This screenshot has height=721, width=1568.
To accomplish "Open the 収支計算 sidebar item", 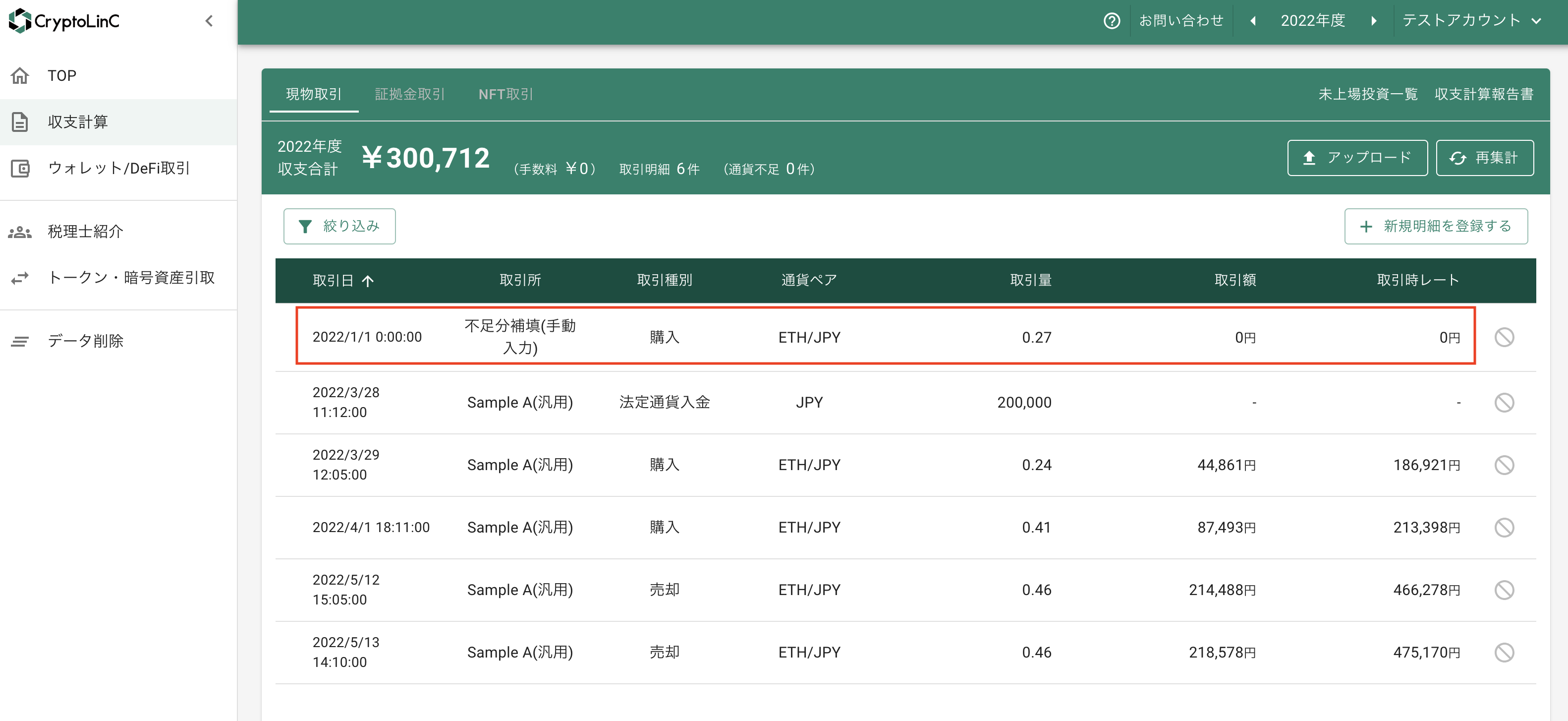I will click(x=118, y=122).
